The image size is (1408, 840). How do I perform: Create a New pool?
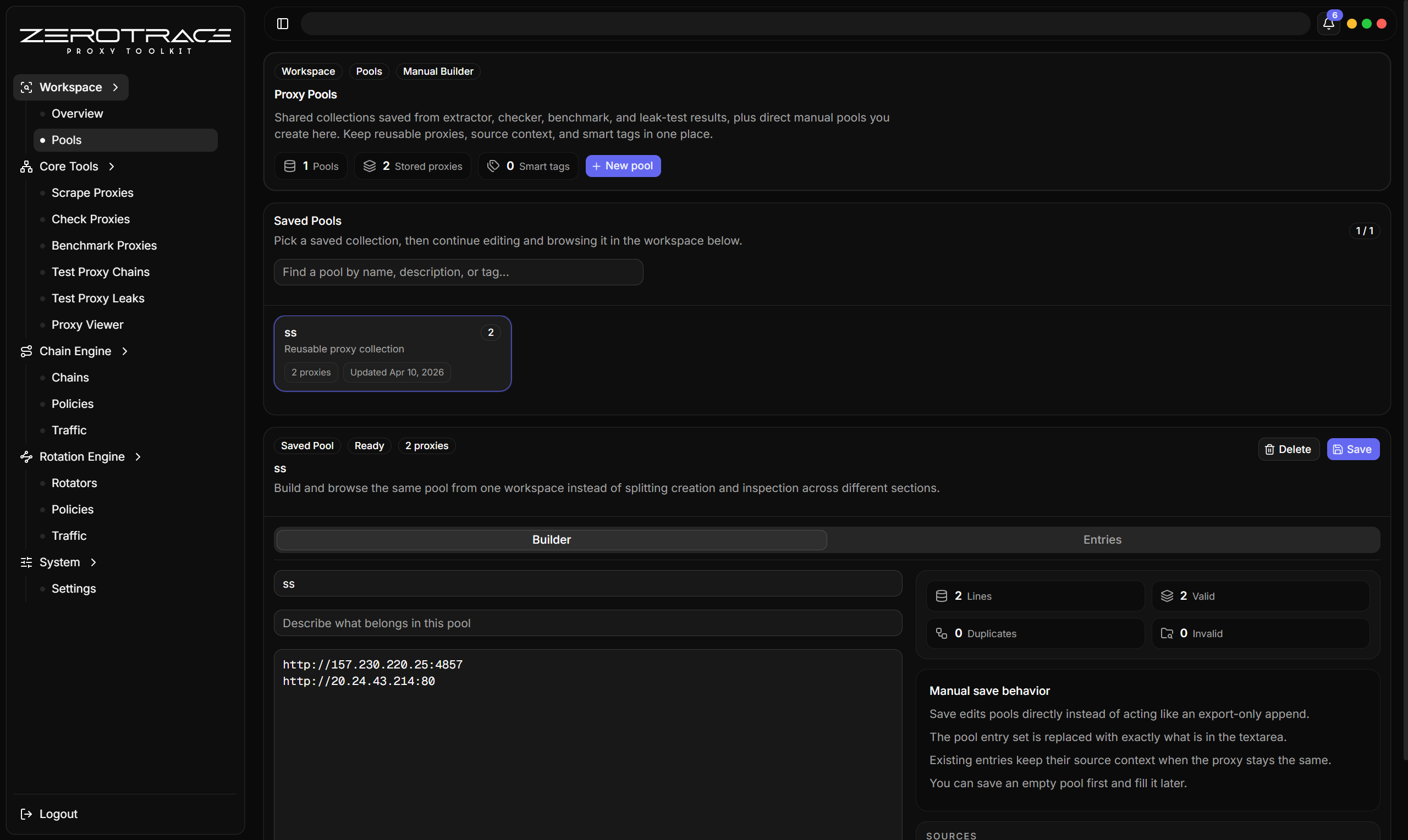[x=623, y=166]
